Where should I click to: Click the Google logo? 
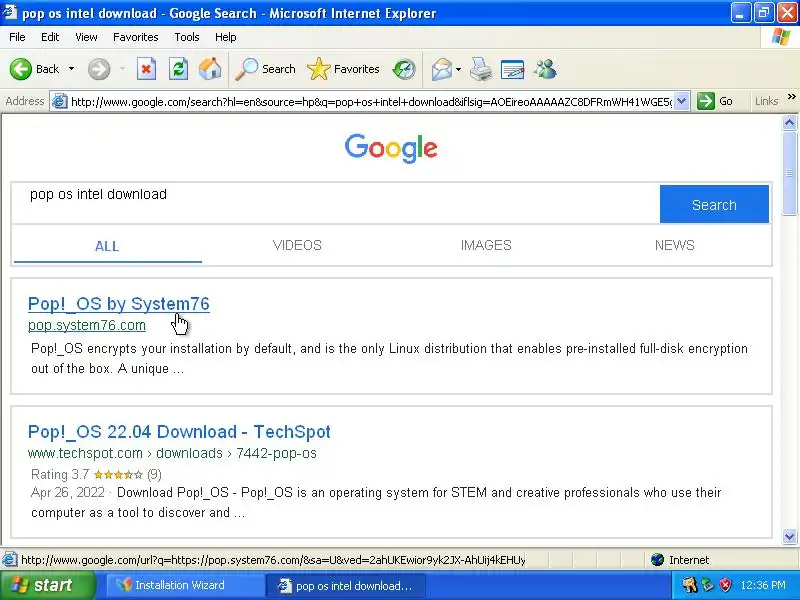[x=391, y=148]
